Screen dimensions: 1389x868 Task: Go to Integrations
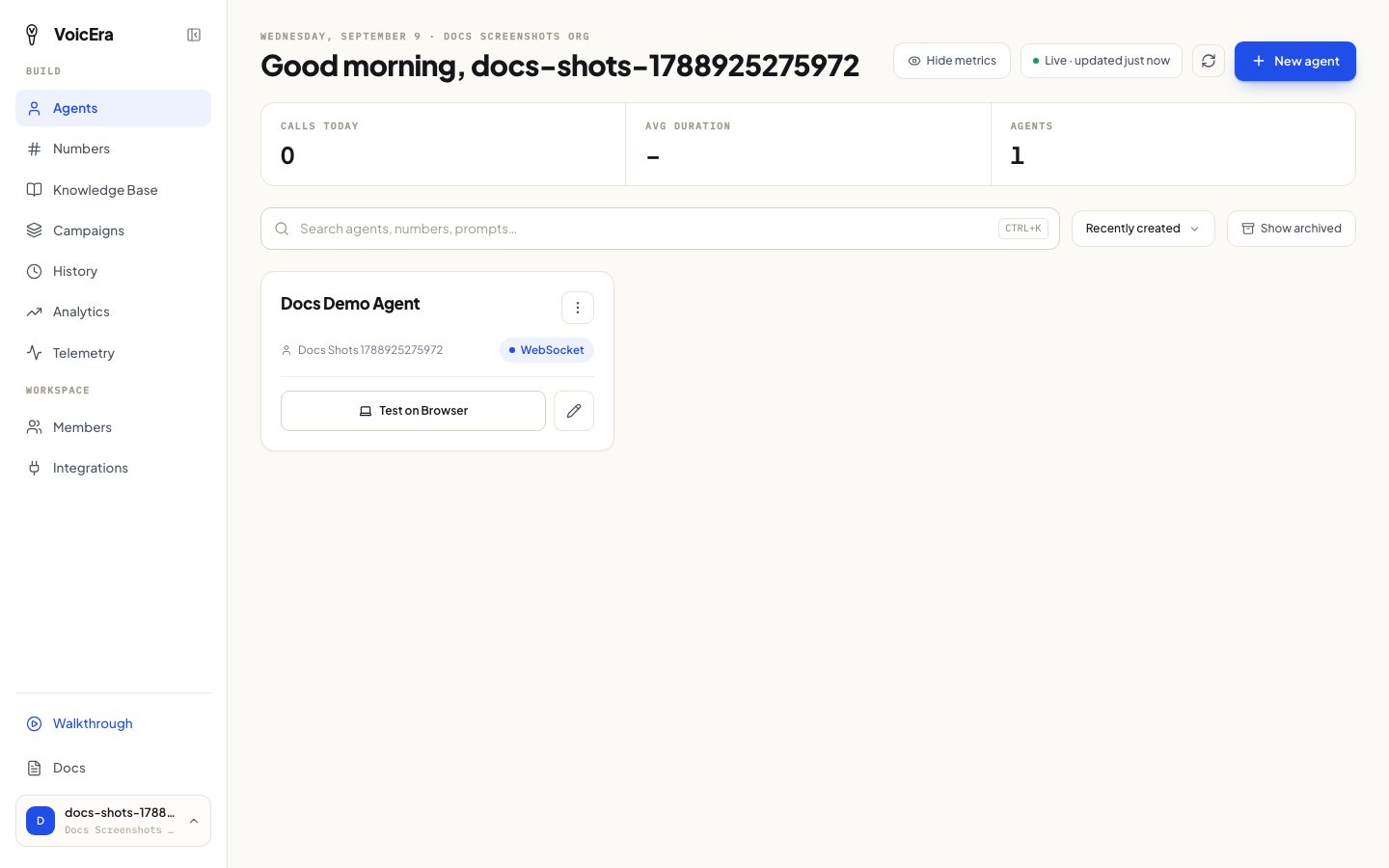click(x=113, y=468)
